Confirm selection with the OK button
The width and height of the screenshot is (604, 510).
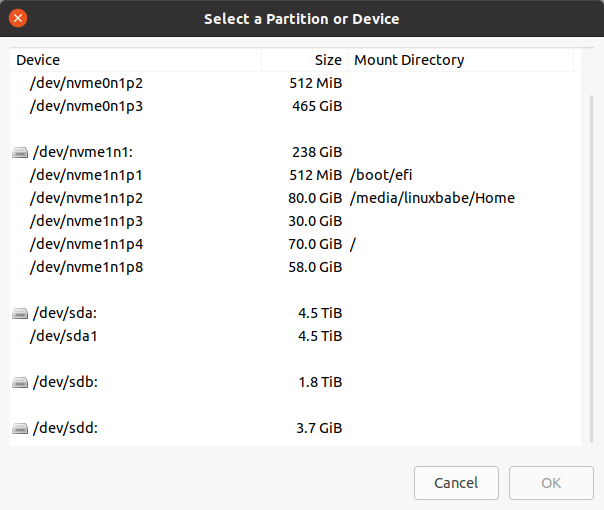pos(551,483)
